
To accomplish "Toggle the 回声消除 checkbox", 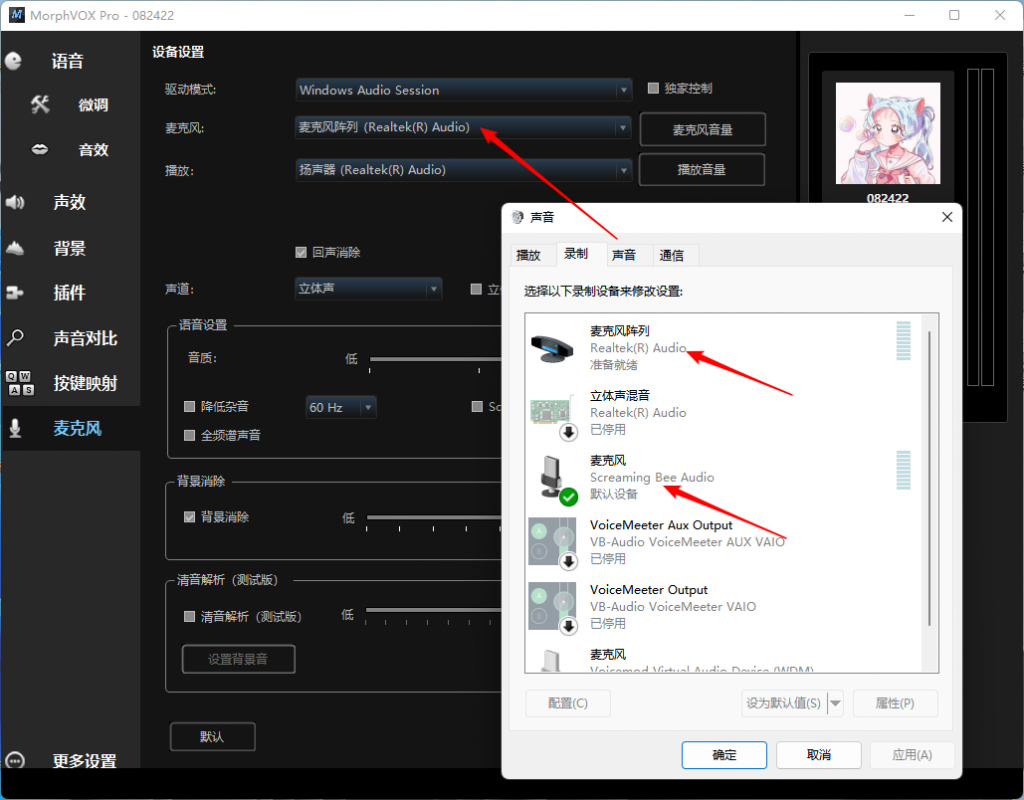I will 301,252.
